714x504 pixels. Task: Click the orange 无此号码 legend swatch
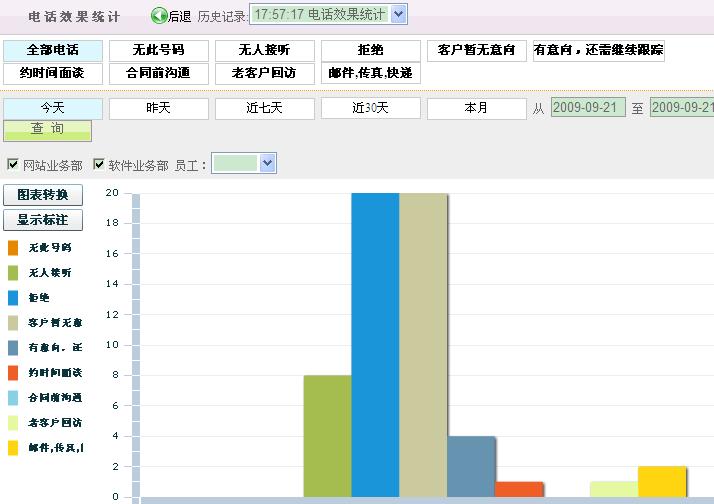13,247
